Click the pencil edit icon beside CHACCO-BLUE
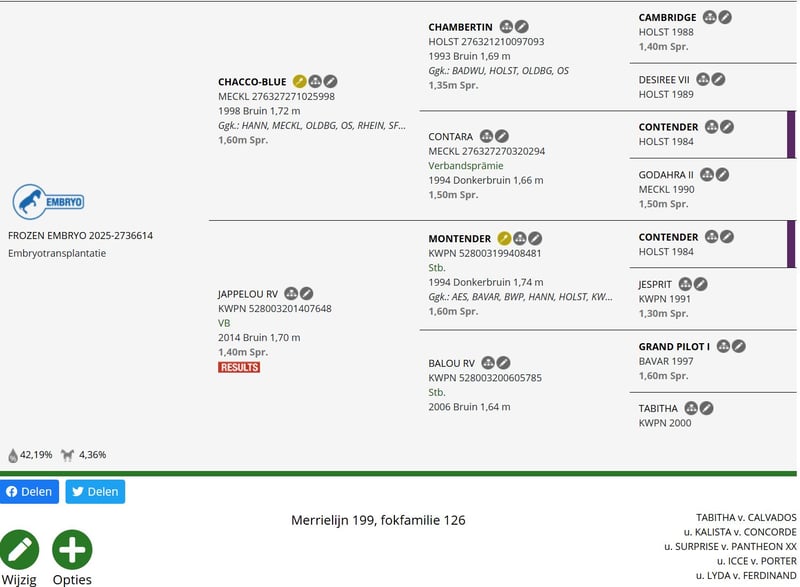This screenshot has height=587, width=800. 331,81
